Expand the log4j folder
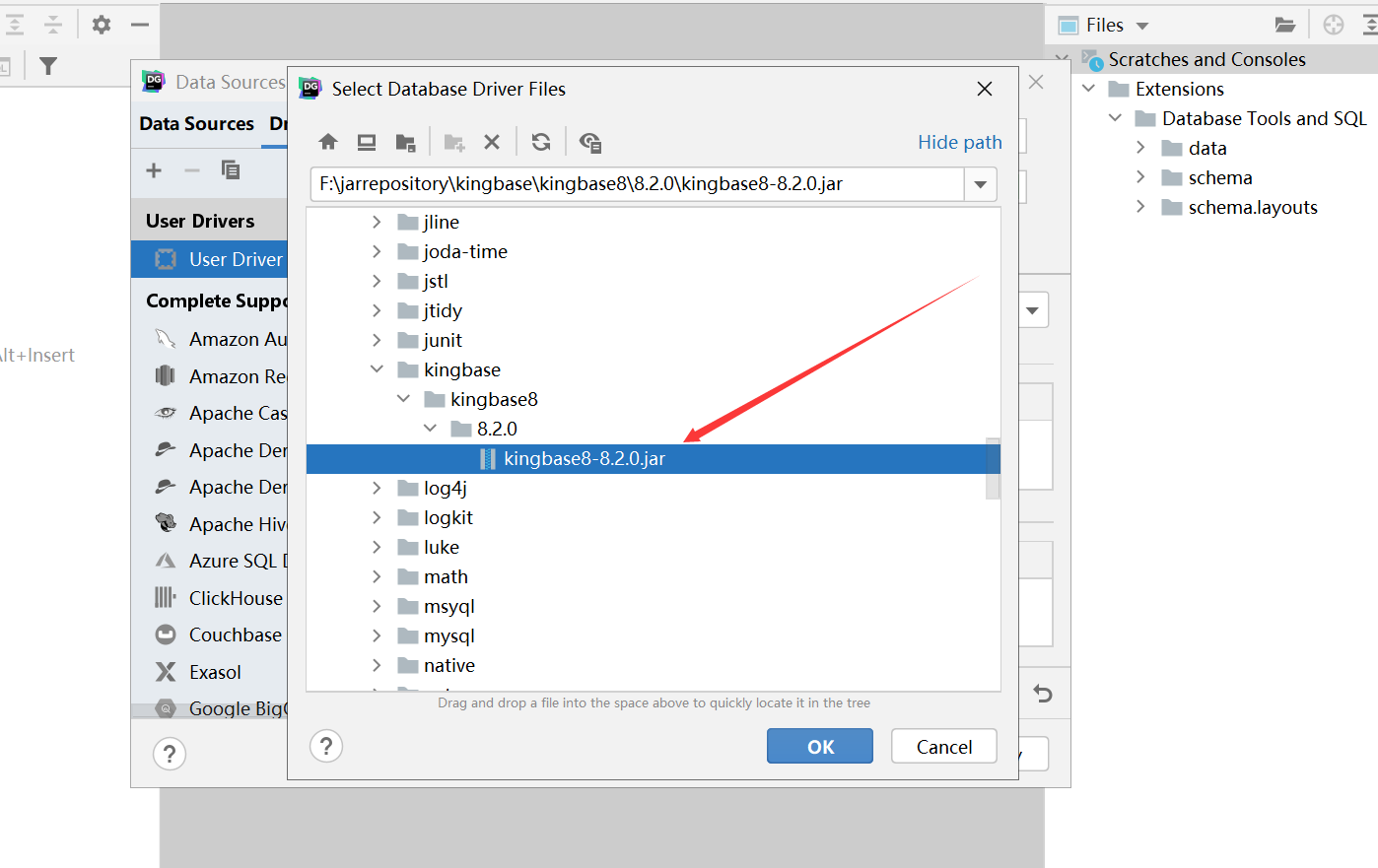 (377, 488)
